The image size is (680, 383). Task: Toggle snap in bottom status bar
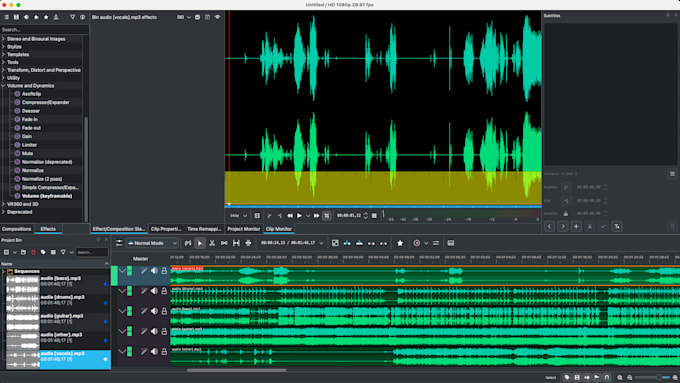607,378
